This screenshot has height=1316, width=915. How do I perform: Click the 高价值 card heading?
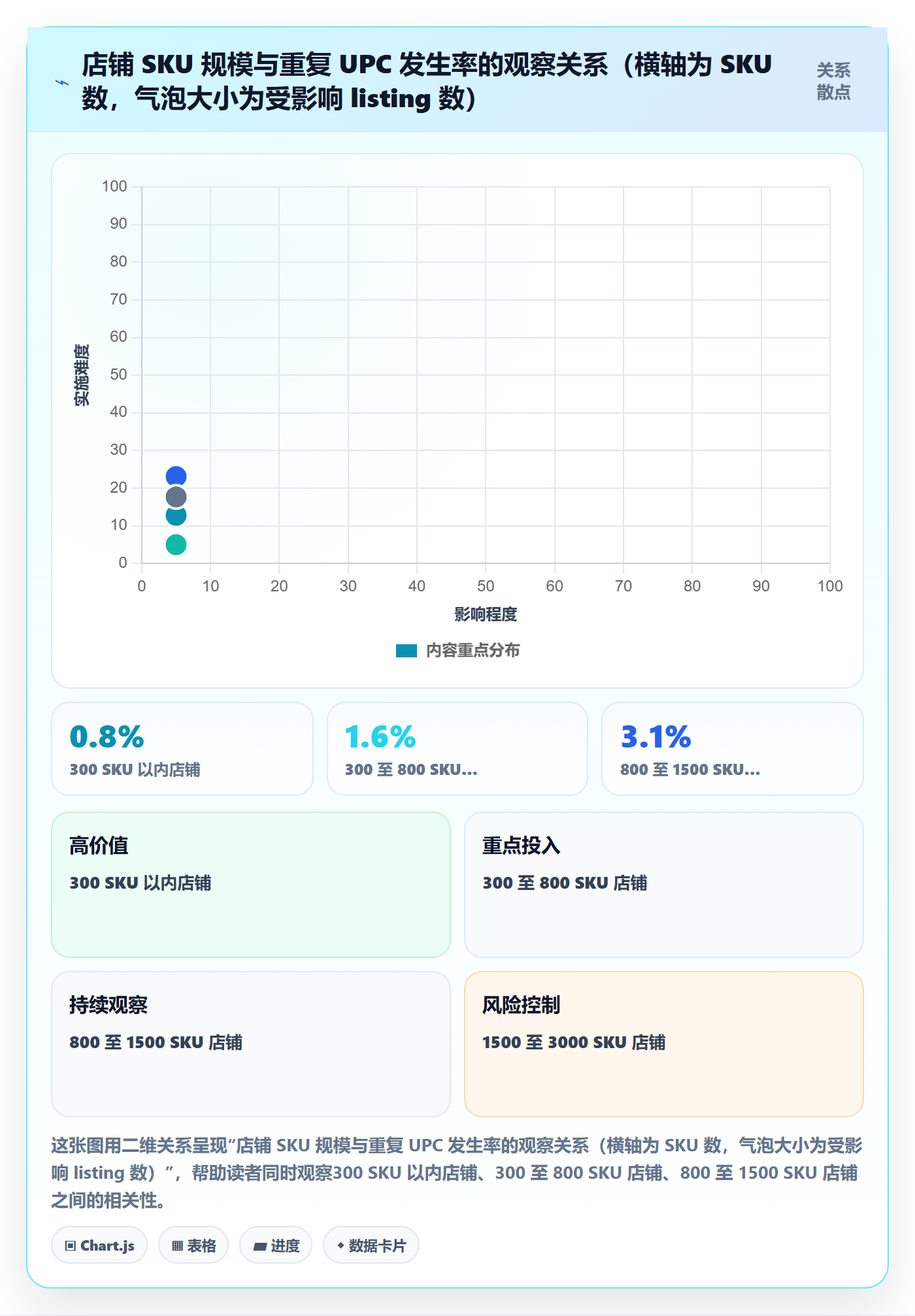click(x=99, y=846)
